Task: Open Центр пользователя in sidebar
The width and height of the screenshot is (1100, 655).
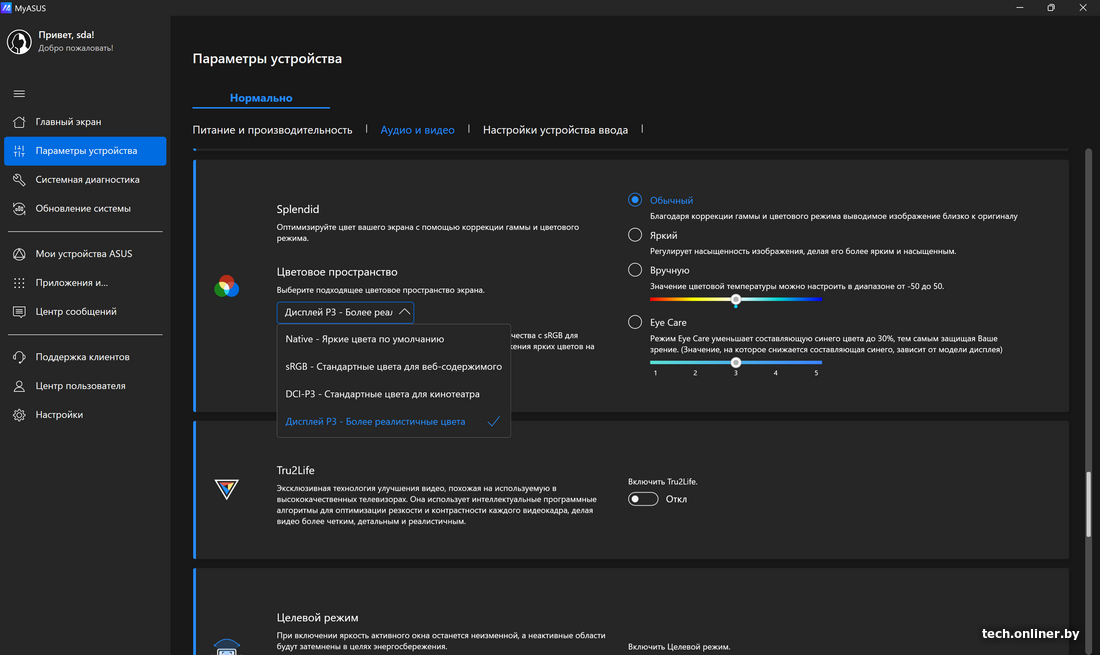Action: pos(85,386)
